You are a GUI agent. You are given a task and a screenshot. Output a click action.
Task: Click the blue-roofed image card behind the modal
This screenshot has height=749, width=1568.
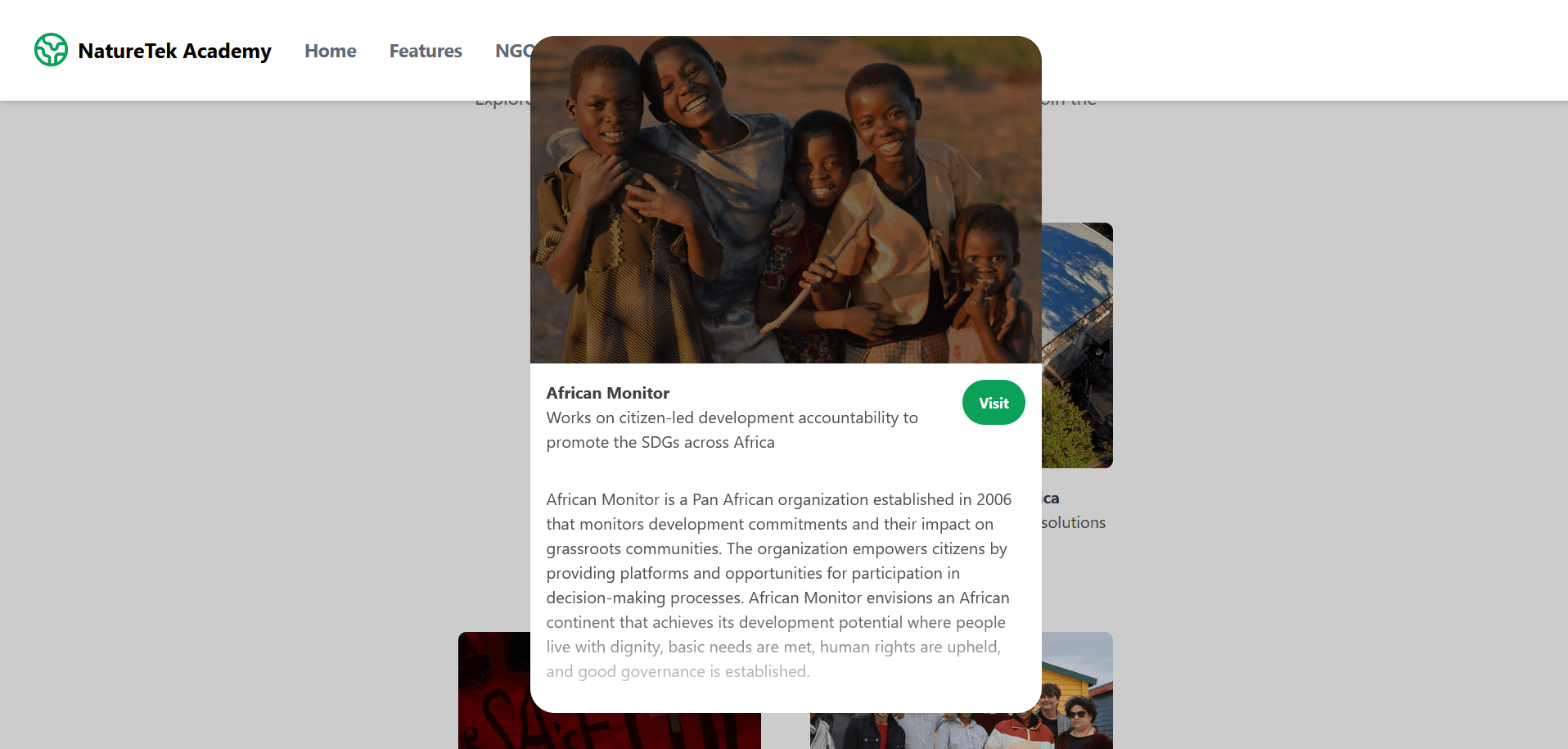click(1077, 344)
